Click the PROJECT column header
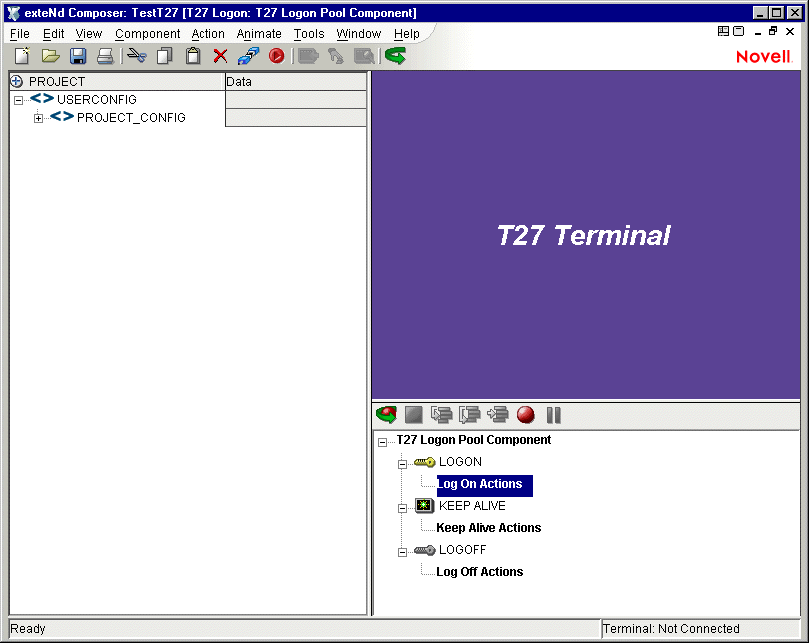The image size is (809, 643). click(x=117, y=82)
